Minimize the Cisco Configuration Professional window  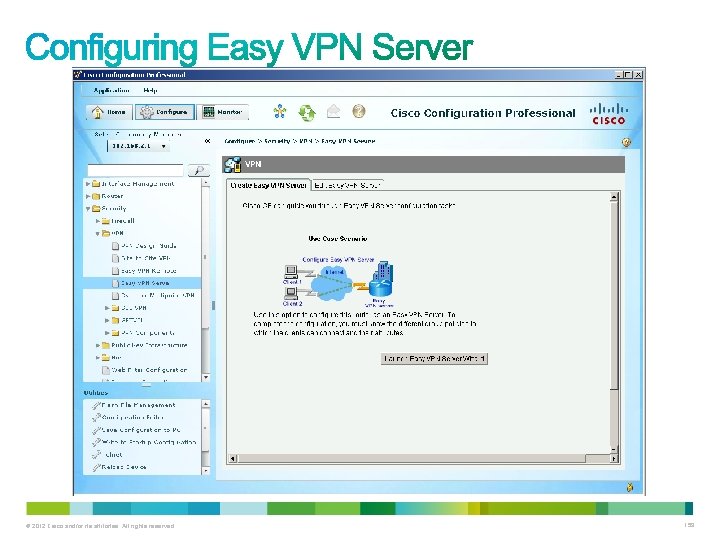(x=619, y=75)
